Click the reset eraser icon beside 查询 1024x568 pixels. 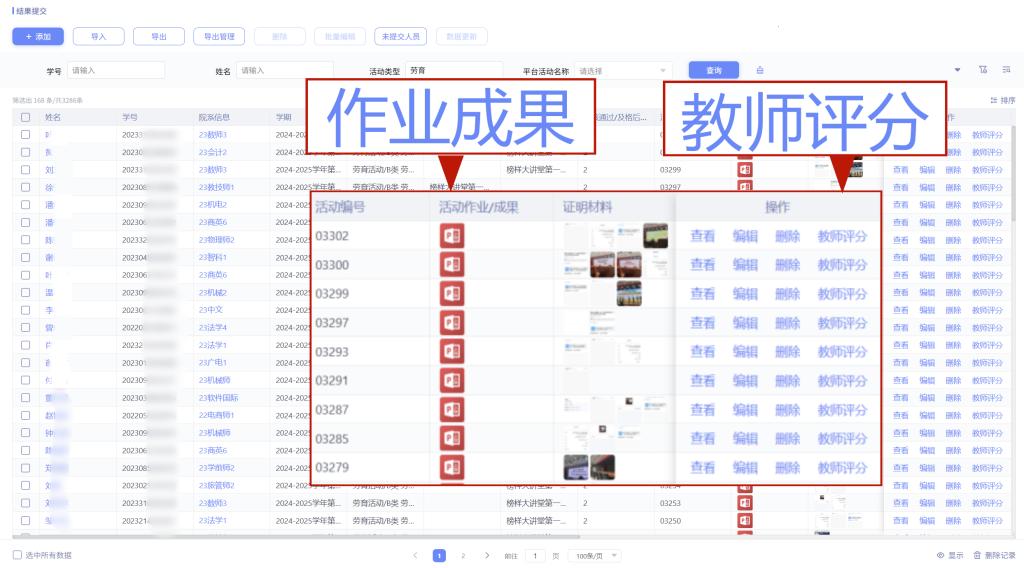pyautogui.click(x=760, y=70)
